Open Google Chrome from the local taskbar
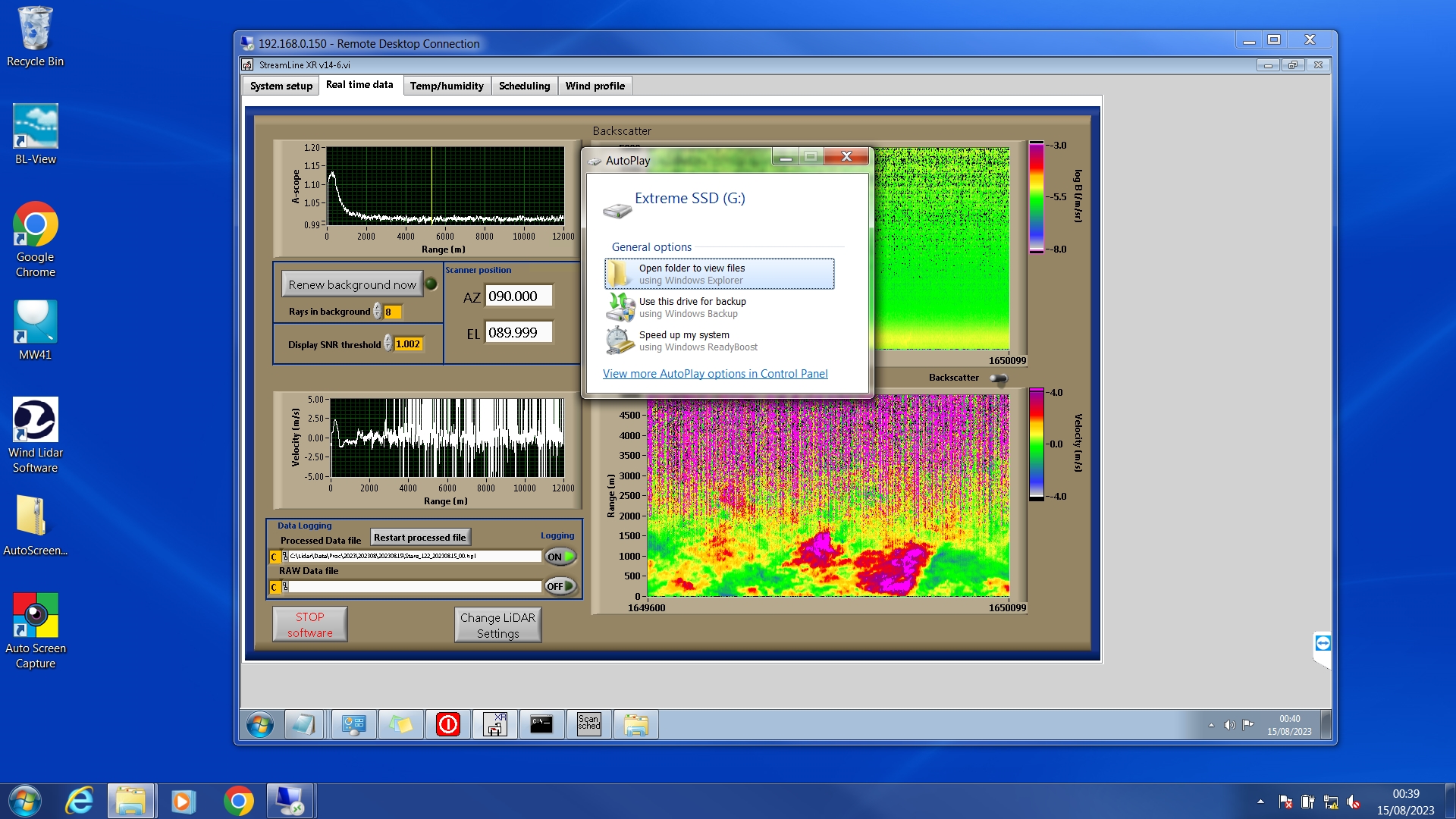This screenshot has height=819, width=1456. (x=238, y=801)
